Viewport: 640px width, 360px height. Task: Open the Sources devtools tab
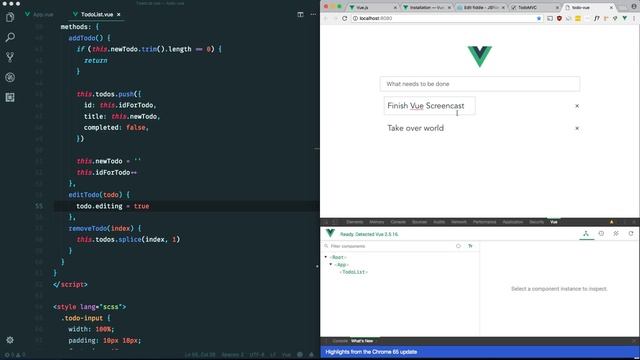[x=419, y=222]
